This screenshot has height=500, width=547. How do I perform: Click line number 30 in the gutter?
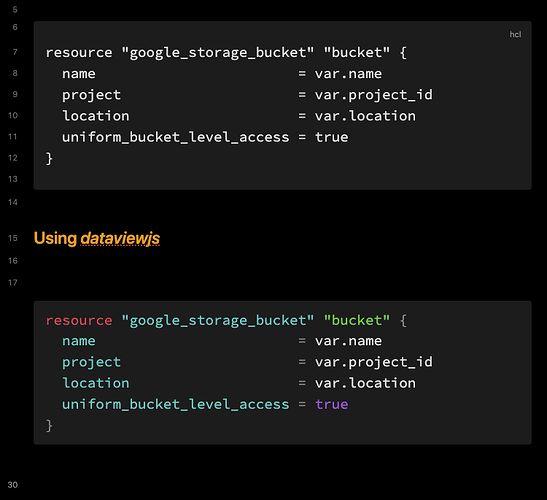13,485
